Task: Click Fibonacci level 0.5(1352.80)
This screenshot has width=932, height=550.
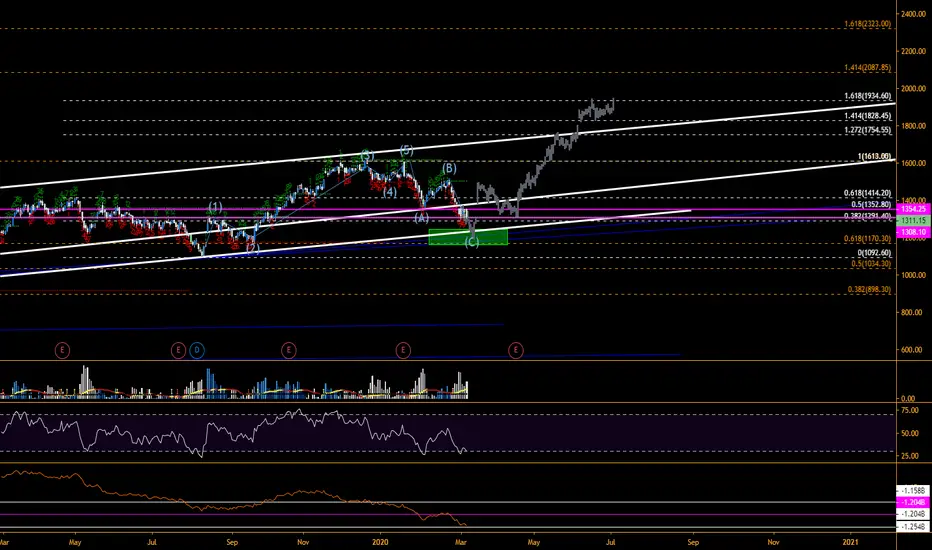Action: (871, 205)
